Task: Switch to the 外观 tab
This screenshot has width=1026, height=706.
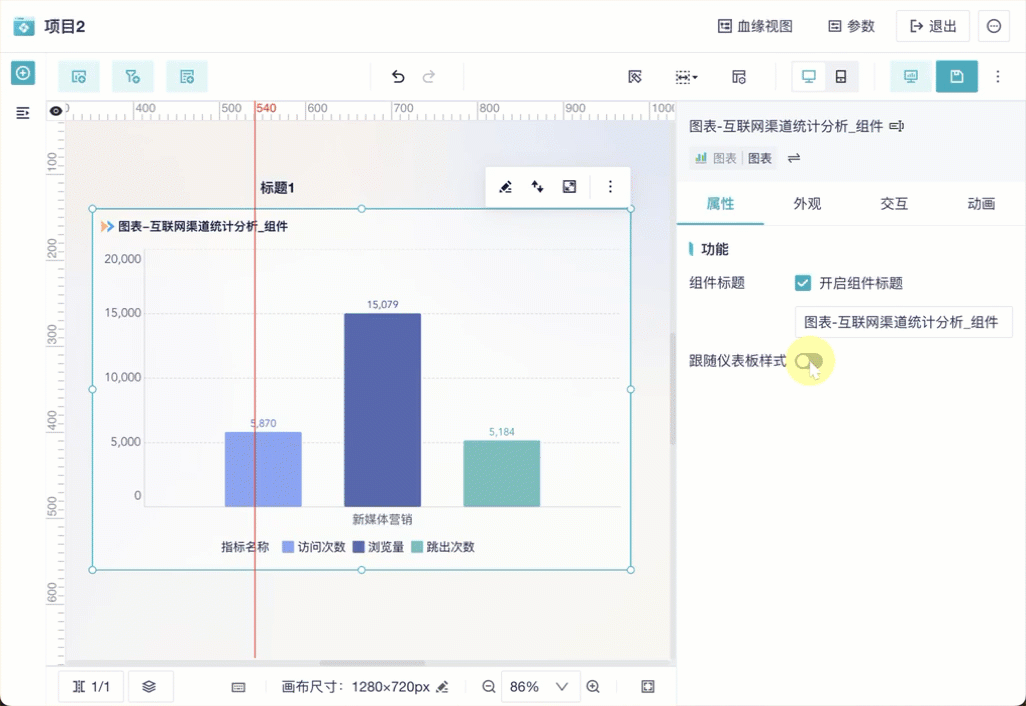Action: click(807, 203)
